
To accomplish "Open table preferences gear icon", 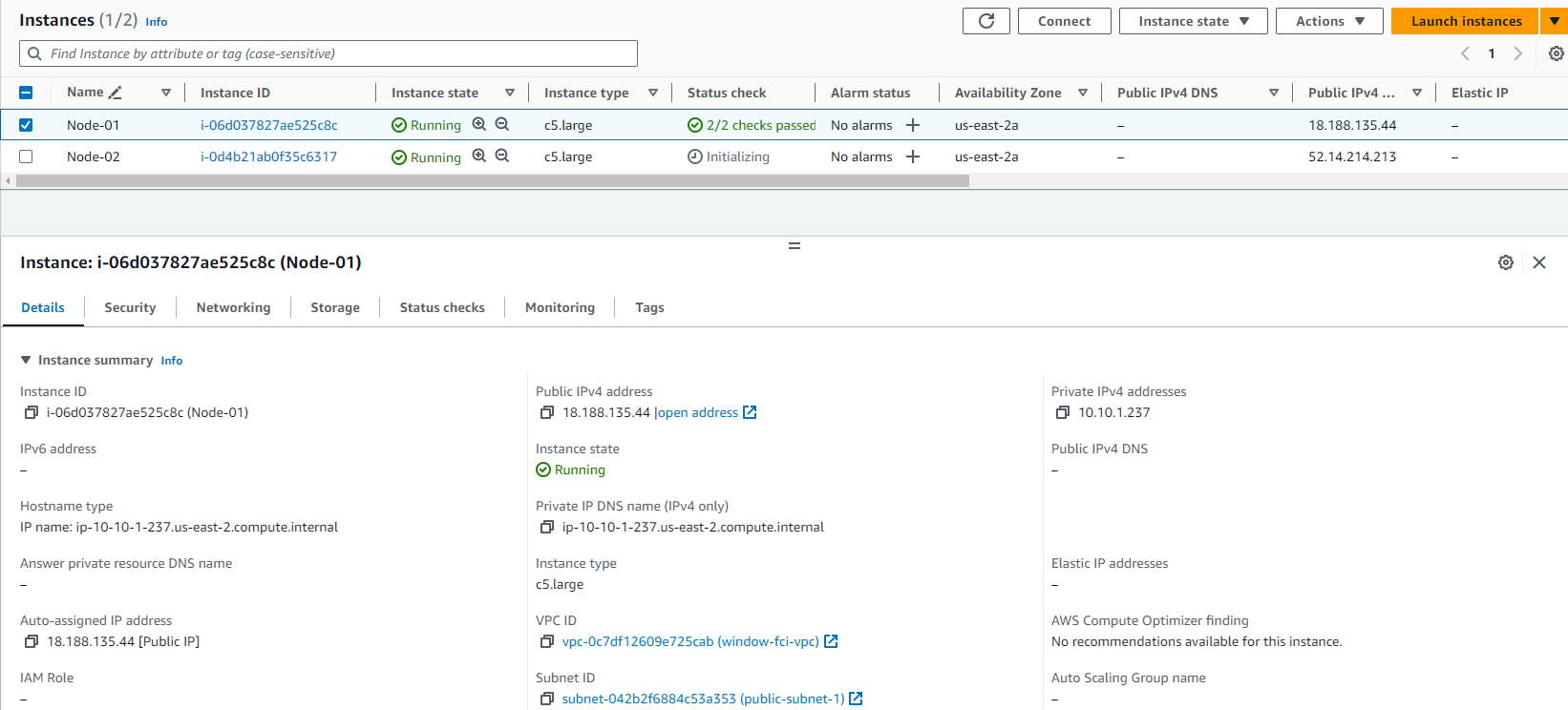I will [1556, 53].
